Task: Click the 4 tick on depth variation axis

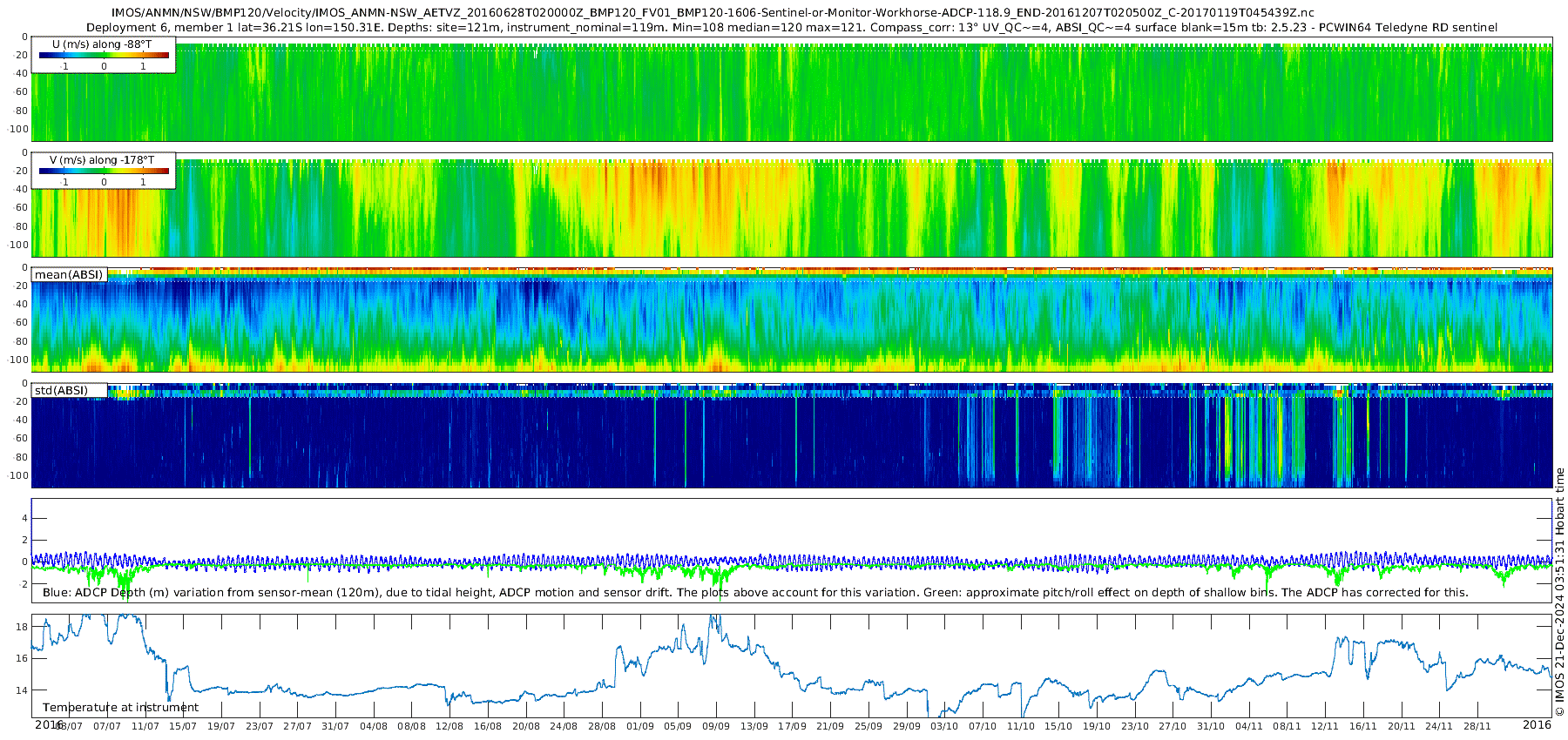Action: click(x=24, y=519)
